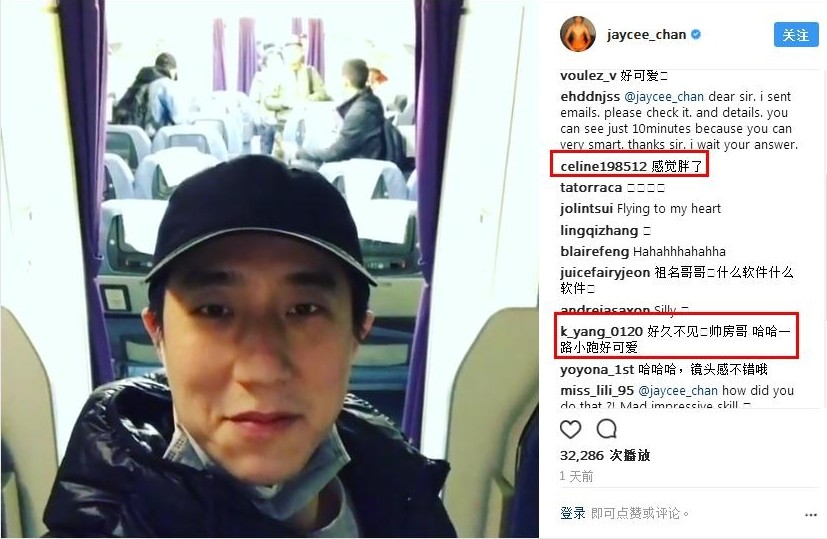Click the comment bubble icon

pos(607,429)
